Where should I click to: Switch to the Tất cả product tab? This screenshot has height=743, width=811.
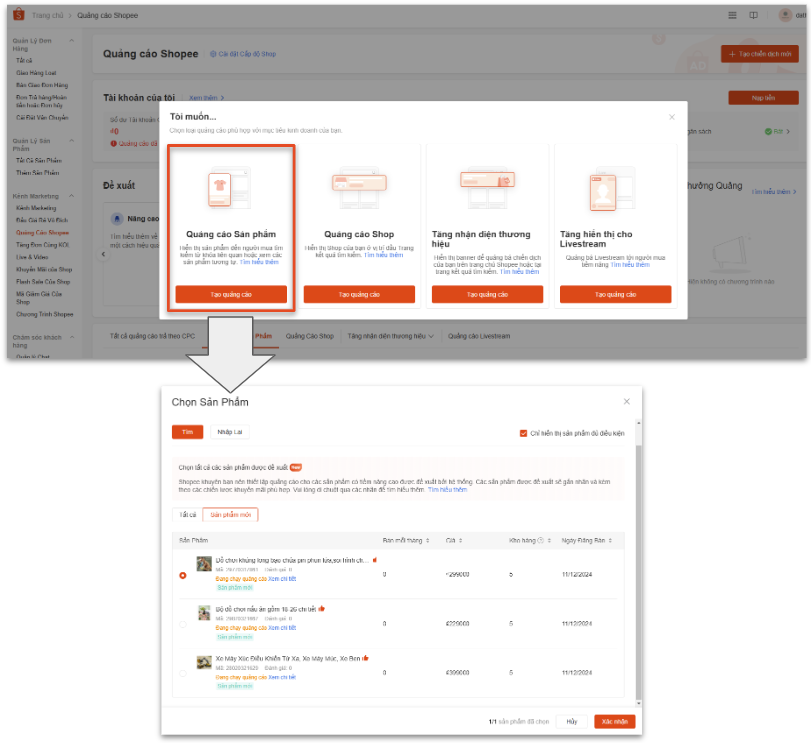pyautogui.click(x=186, y=514)
